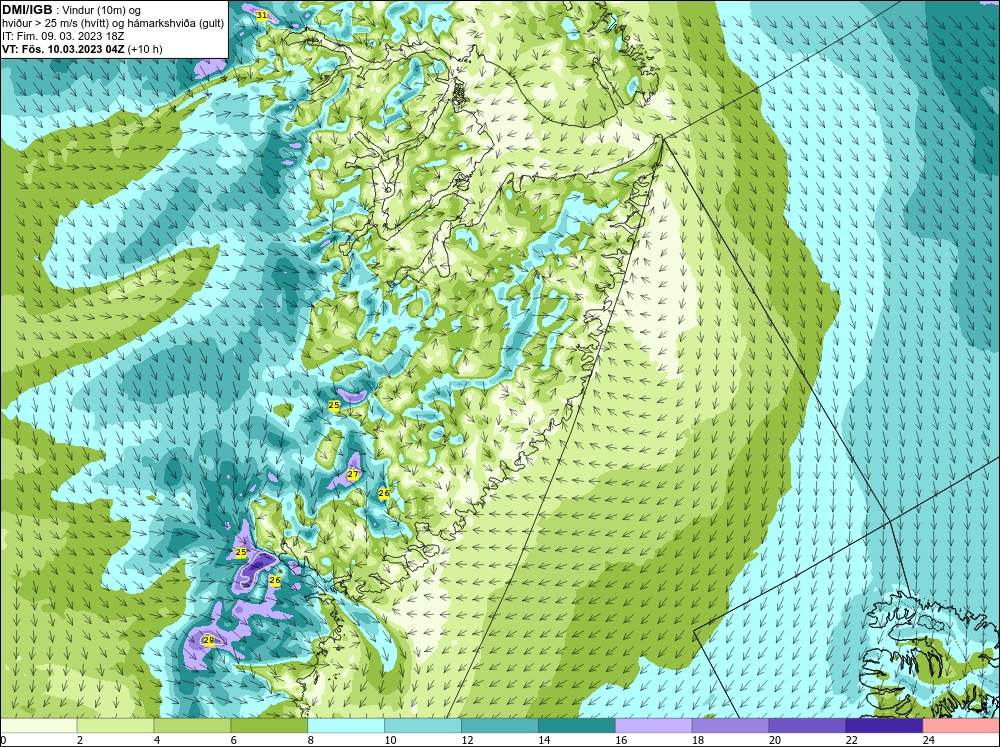1000x747 pixels.
Task: Pick the 10–12 m/s turquoise legend swatch
Action: pyautogui.click(x=423, y=726)
